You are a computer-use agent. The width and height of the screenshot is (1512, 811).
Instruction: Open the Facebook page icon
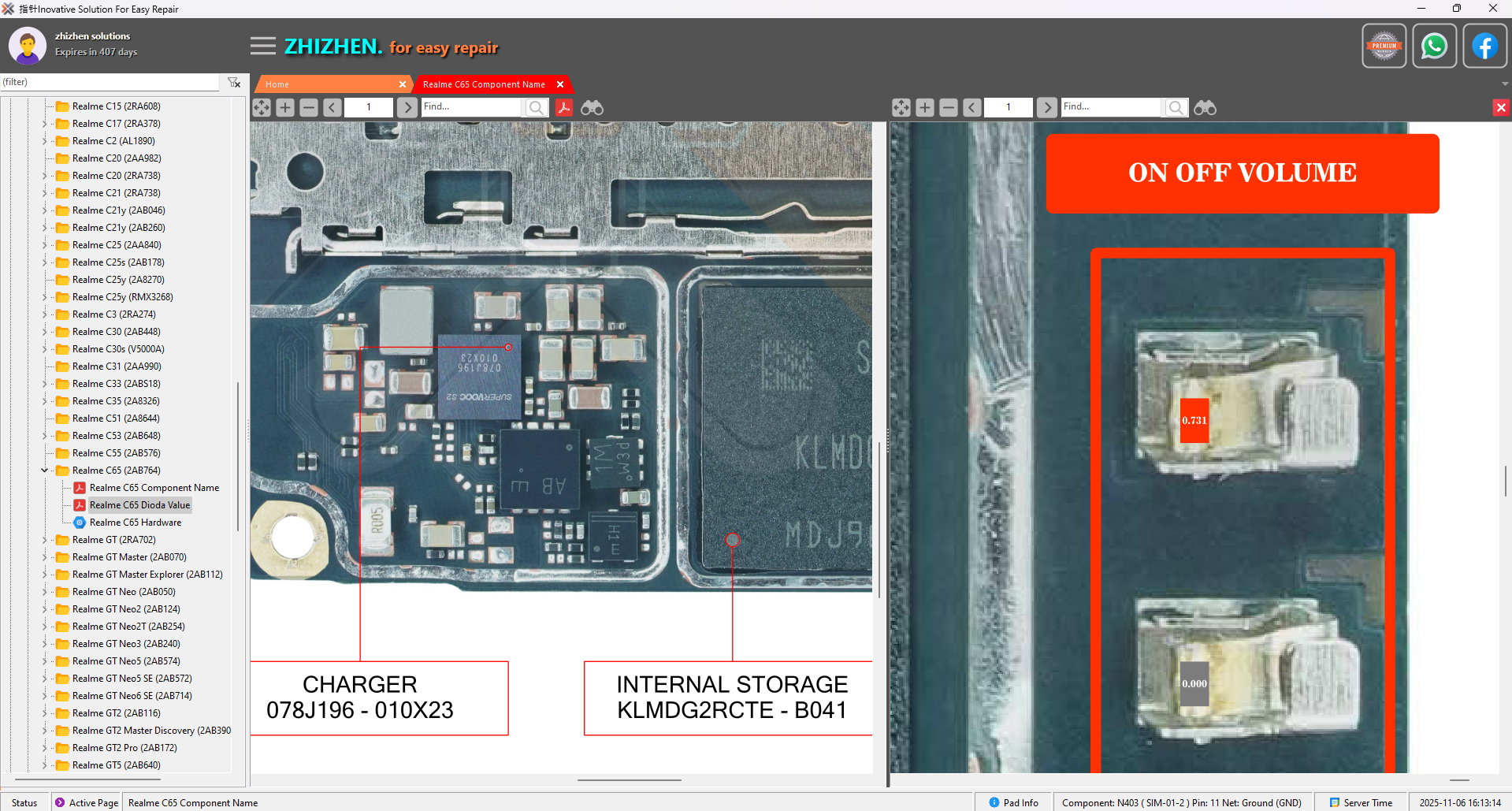pyautogui.click(x=1484, y=47)
